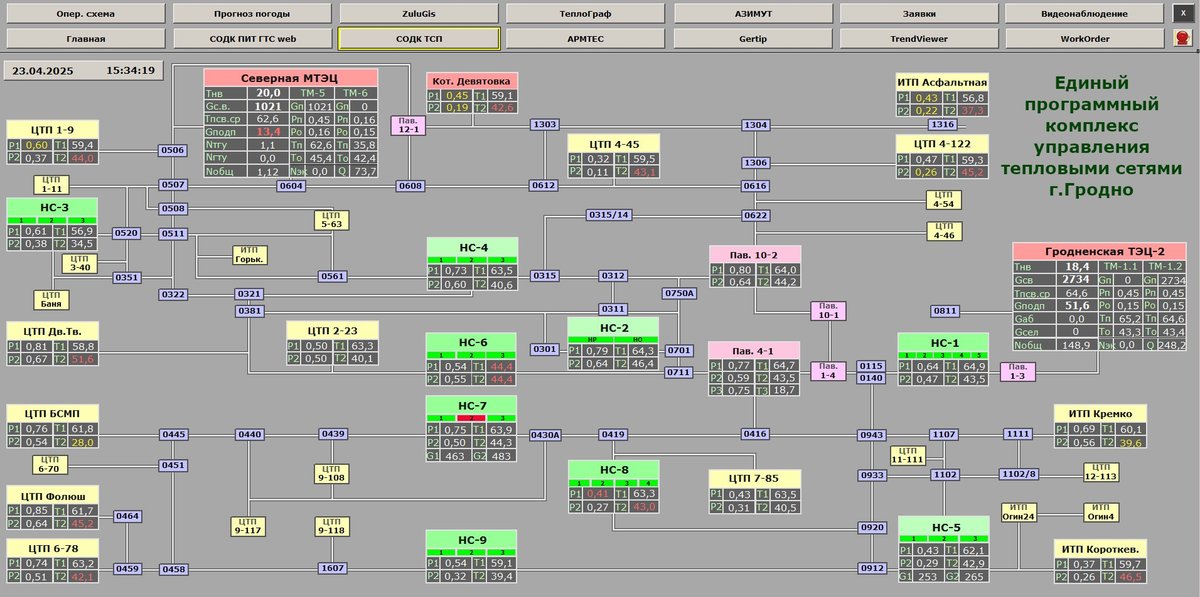Open the WorkOrder module
The image size is (1200, 597).
coord(1086,38)
